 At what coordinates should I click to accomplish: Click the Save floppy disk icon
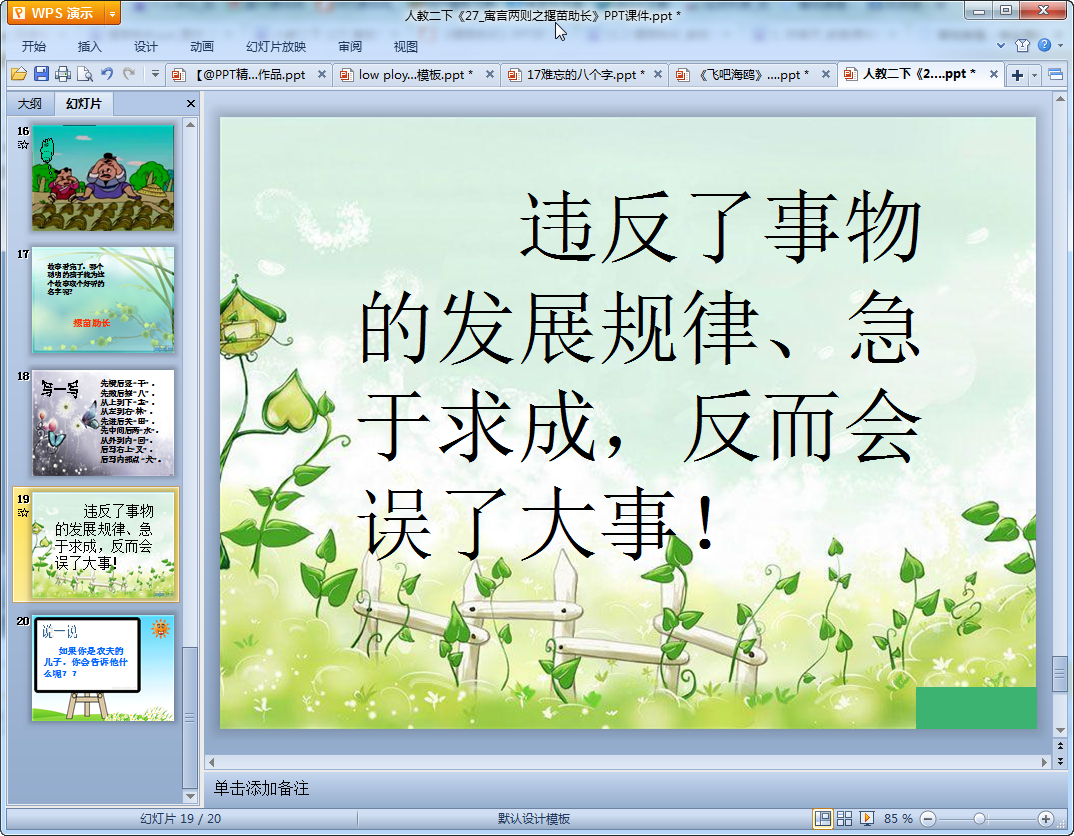click(x=41, y=74)
